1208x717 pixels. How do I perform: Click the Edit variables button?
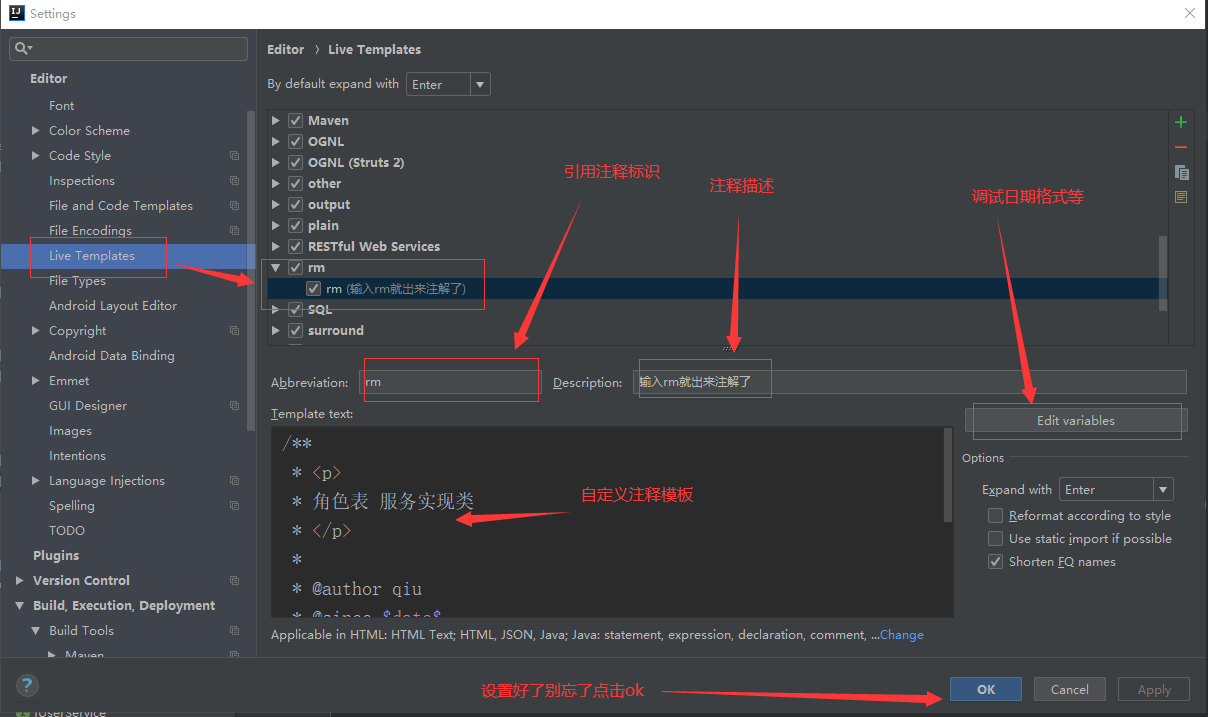tap(1076, 421)
